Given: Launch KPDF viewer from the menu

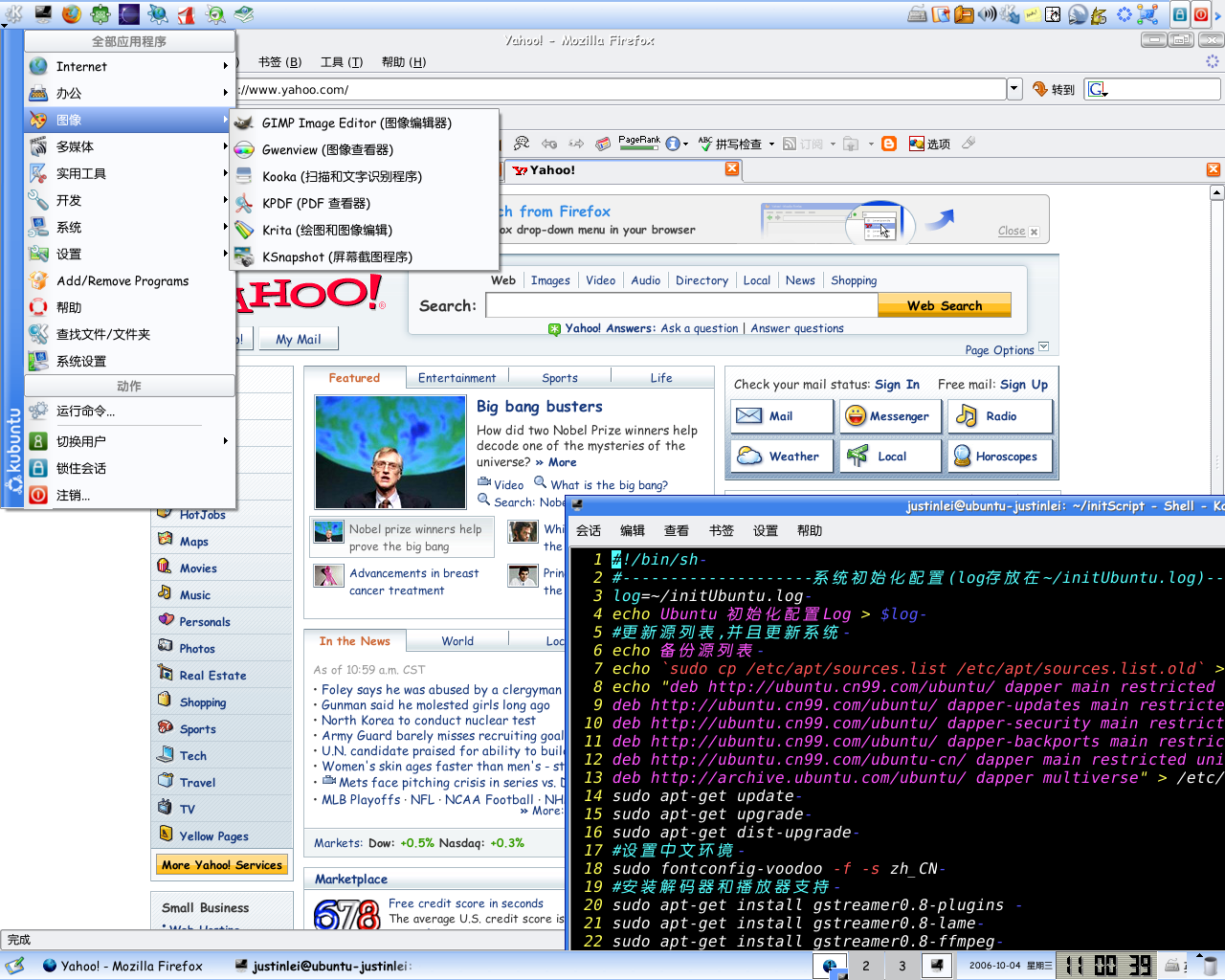Looking at the screenshot, I should 364,203.
